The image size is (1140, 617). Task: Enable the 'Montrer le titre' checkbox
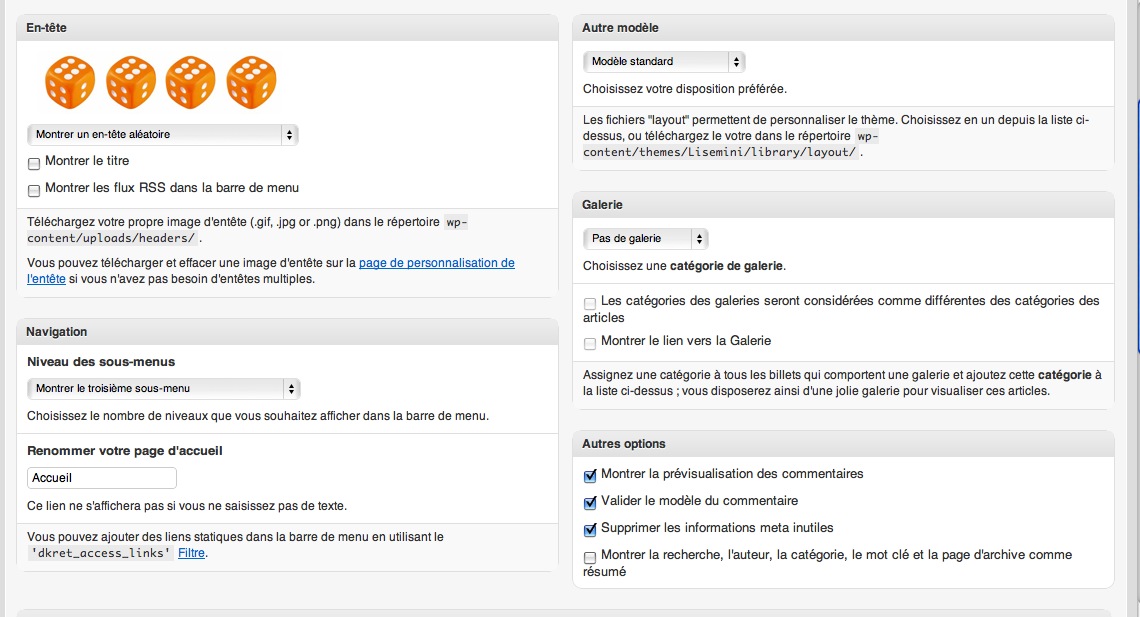coord(33,164)
